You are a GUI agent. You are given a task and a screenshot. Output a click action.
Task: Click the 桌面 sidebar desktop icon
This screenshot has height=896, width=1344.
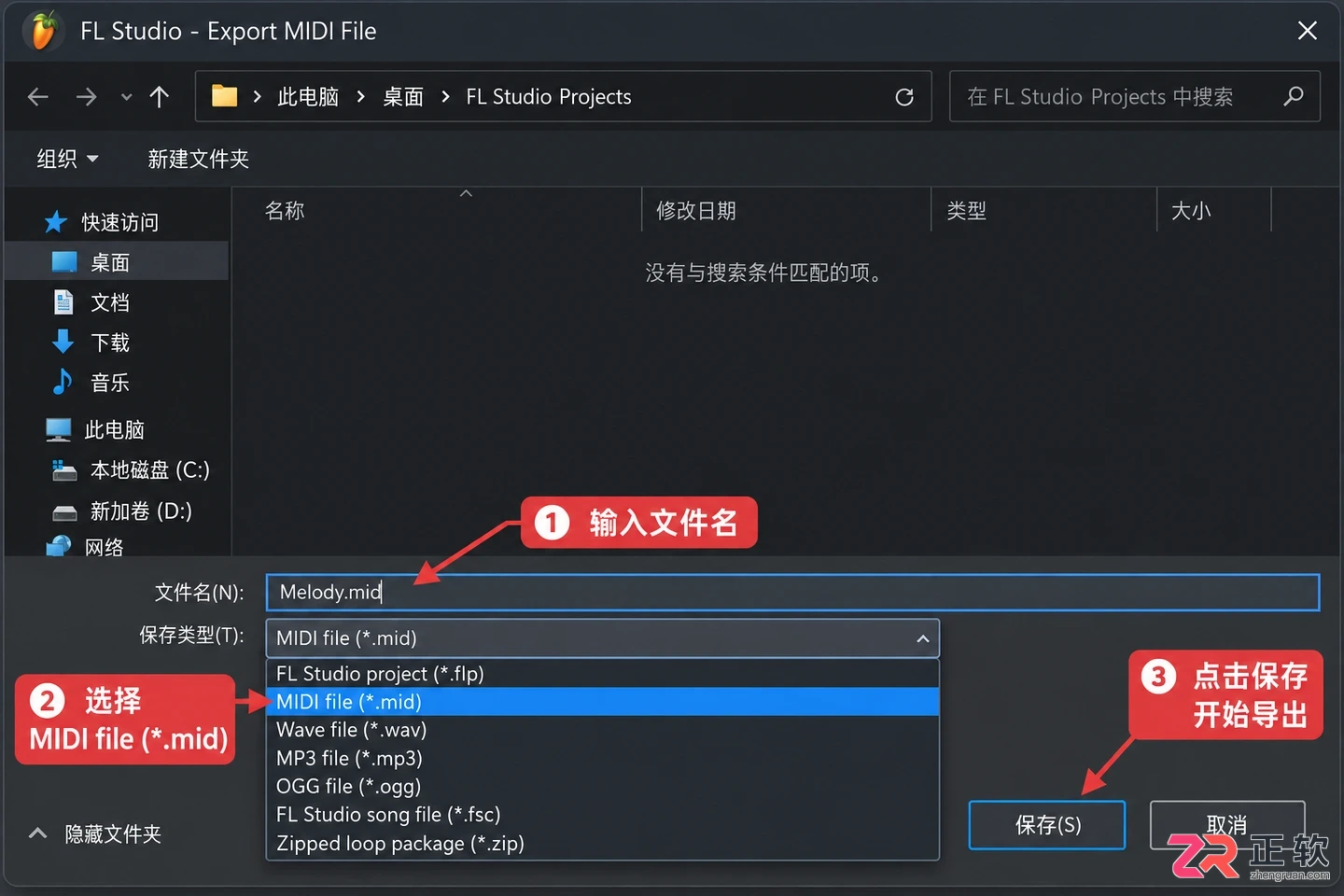click(64, 262)
